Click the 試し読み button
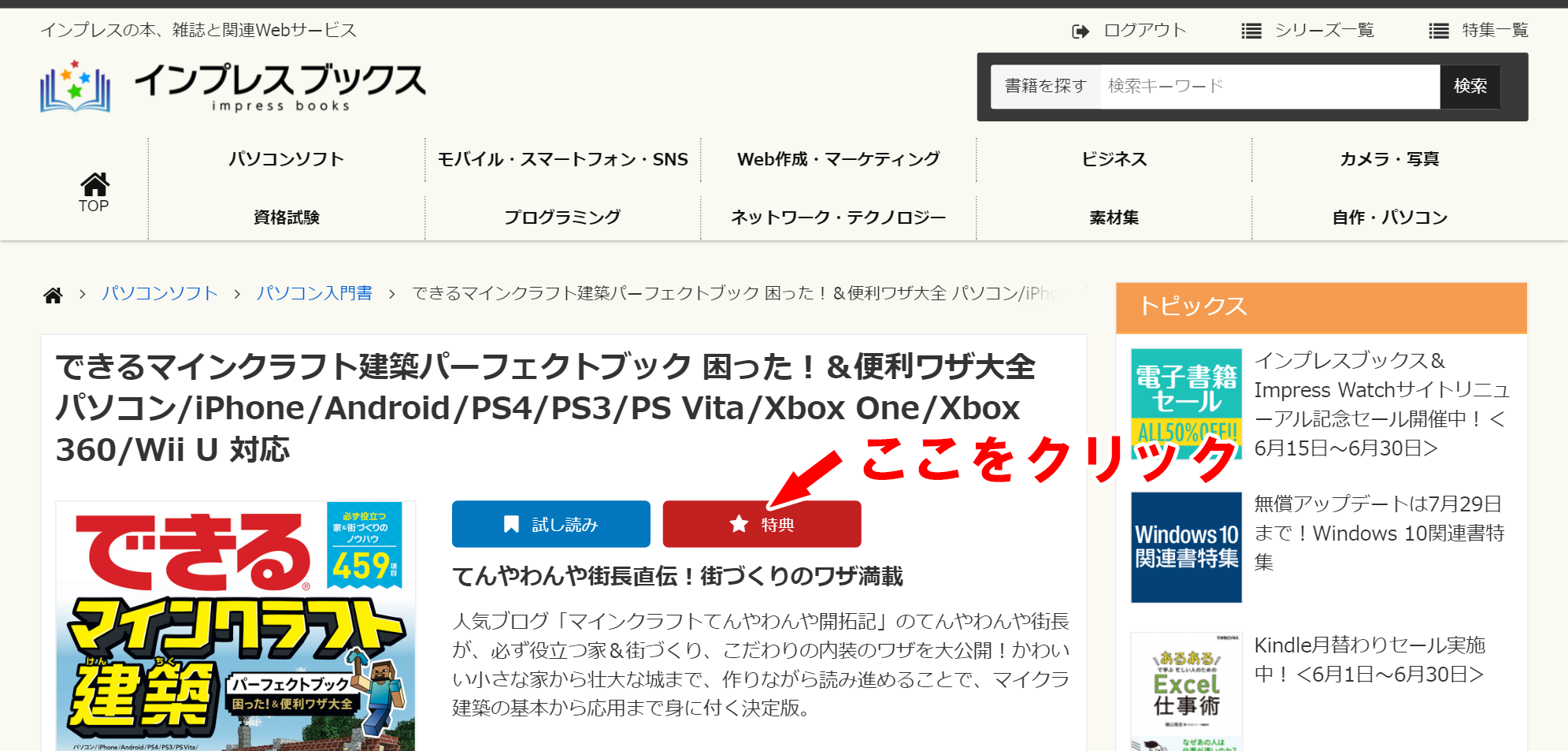This screenshot has height=751, width=1568. click(551, 524)
